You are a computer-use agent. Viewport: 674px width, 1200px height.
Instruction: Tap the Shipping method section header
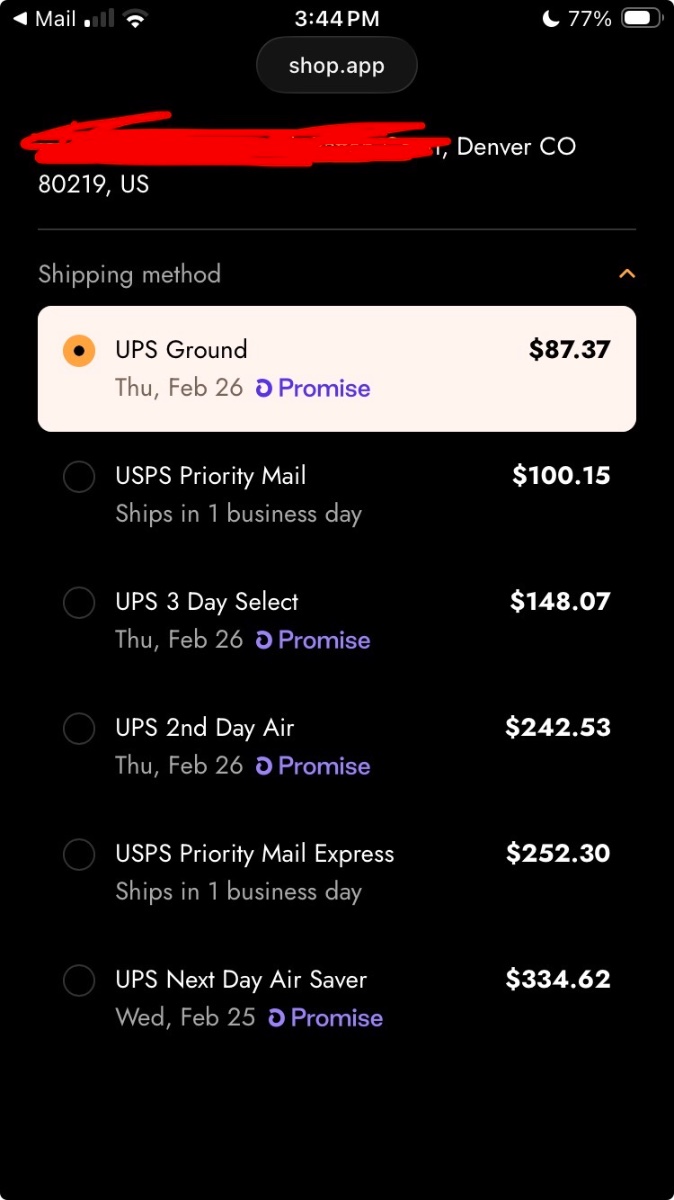130,274
